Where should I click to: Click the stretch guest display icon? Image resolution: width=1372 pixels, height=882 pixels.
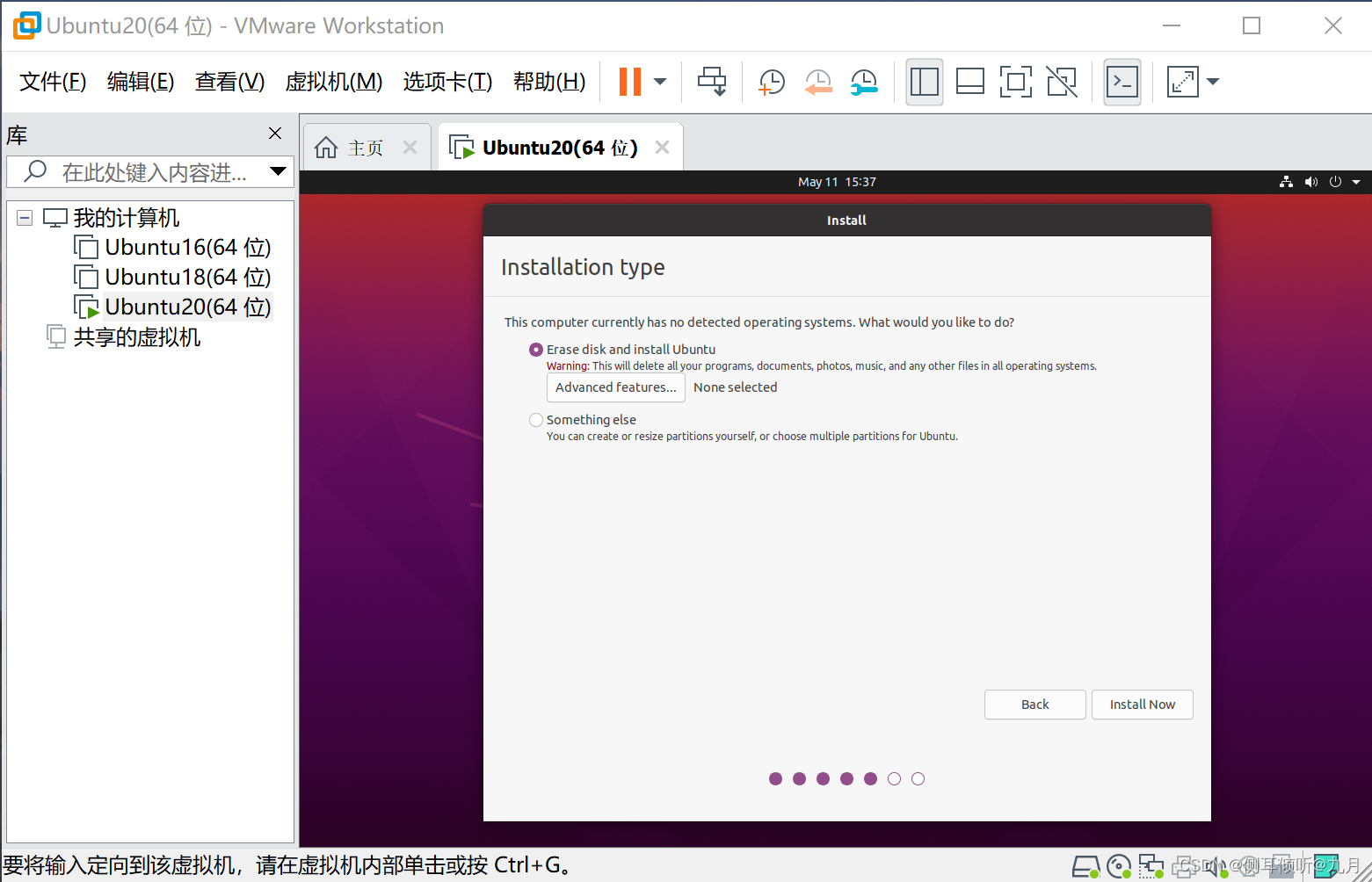click(1183, 82)
